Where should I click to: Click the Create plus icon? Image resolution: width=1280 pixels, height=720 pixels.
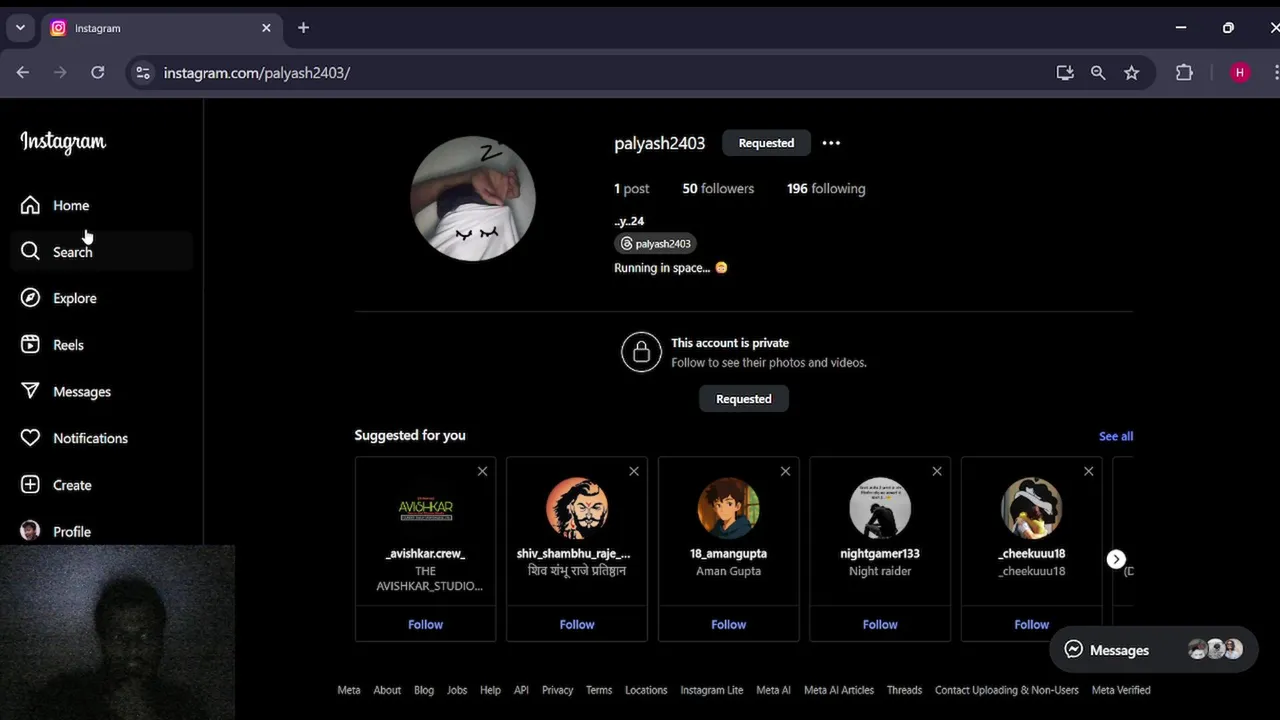(30, 485)
